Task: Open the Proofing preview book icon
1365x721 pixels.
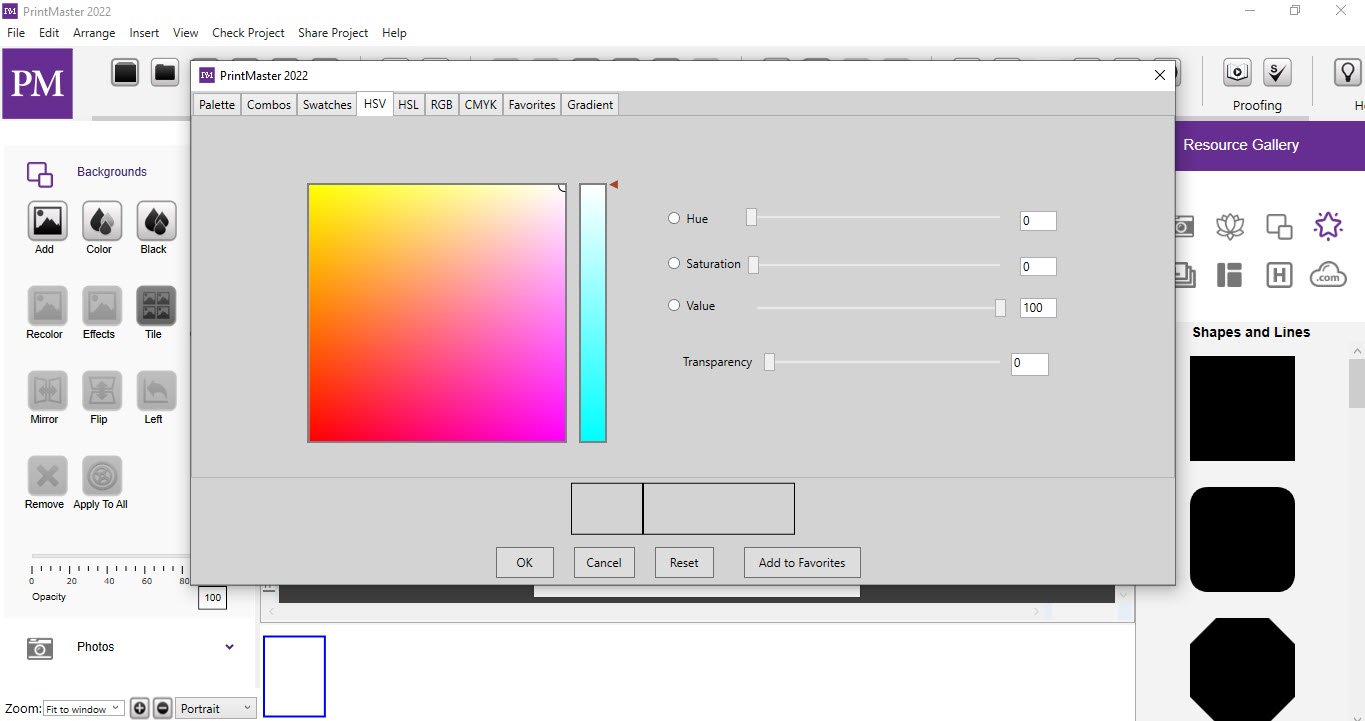Action: (1238, 72)
